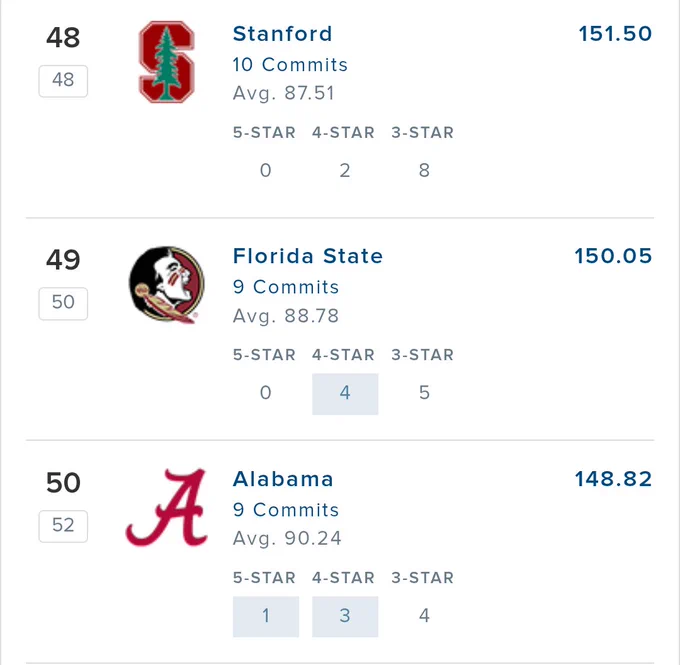The image size is (680, 665).
Task: Open the Alabama team name link
Action: [x=283, y=479]
